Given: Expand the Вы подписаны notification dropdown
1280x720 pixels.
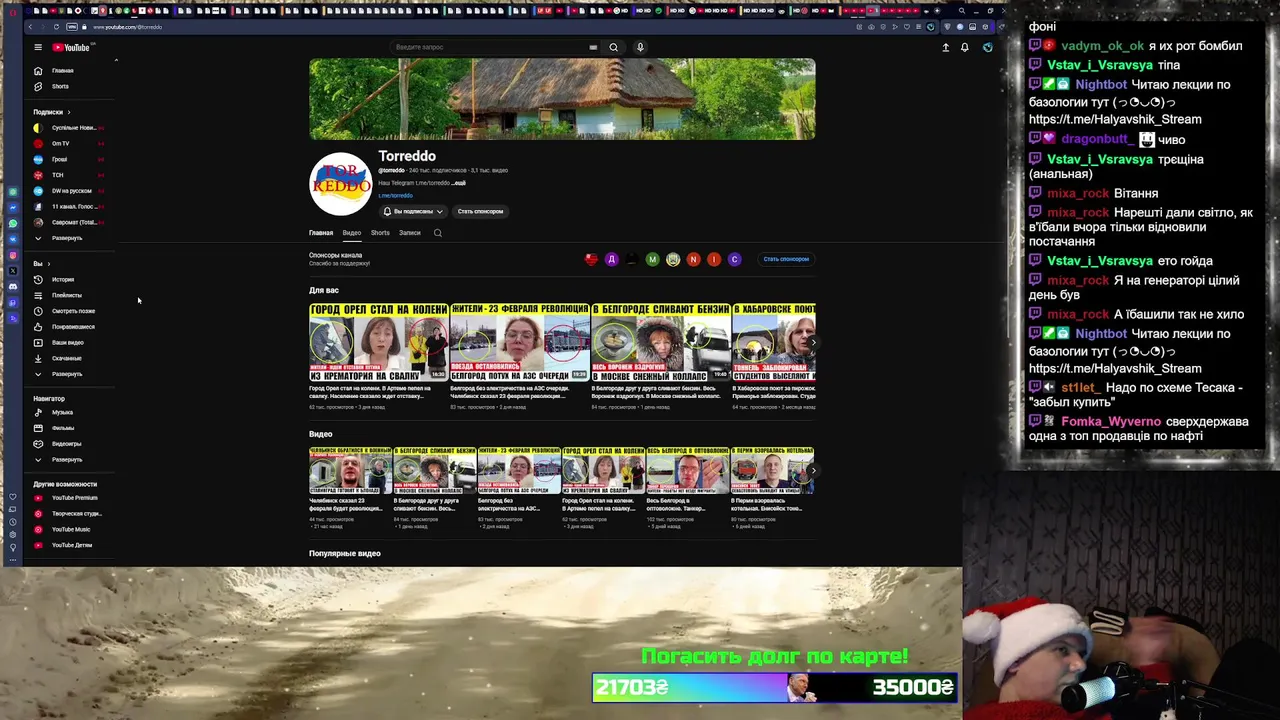Looking at the screenshot, I should 413,211.
